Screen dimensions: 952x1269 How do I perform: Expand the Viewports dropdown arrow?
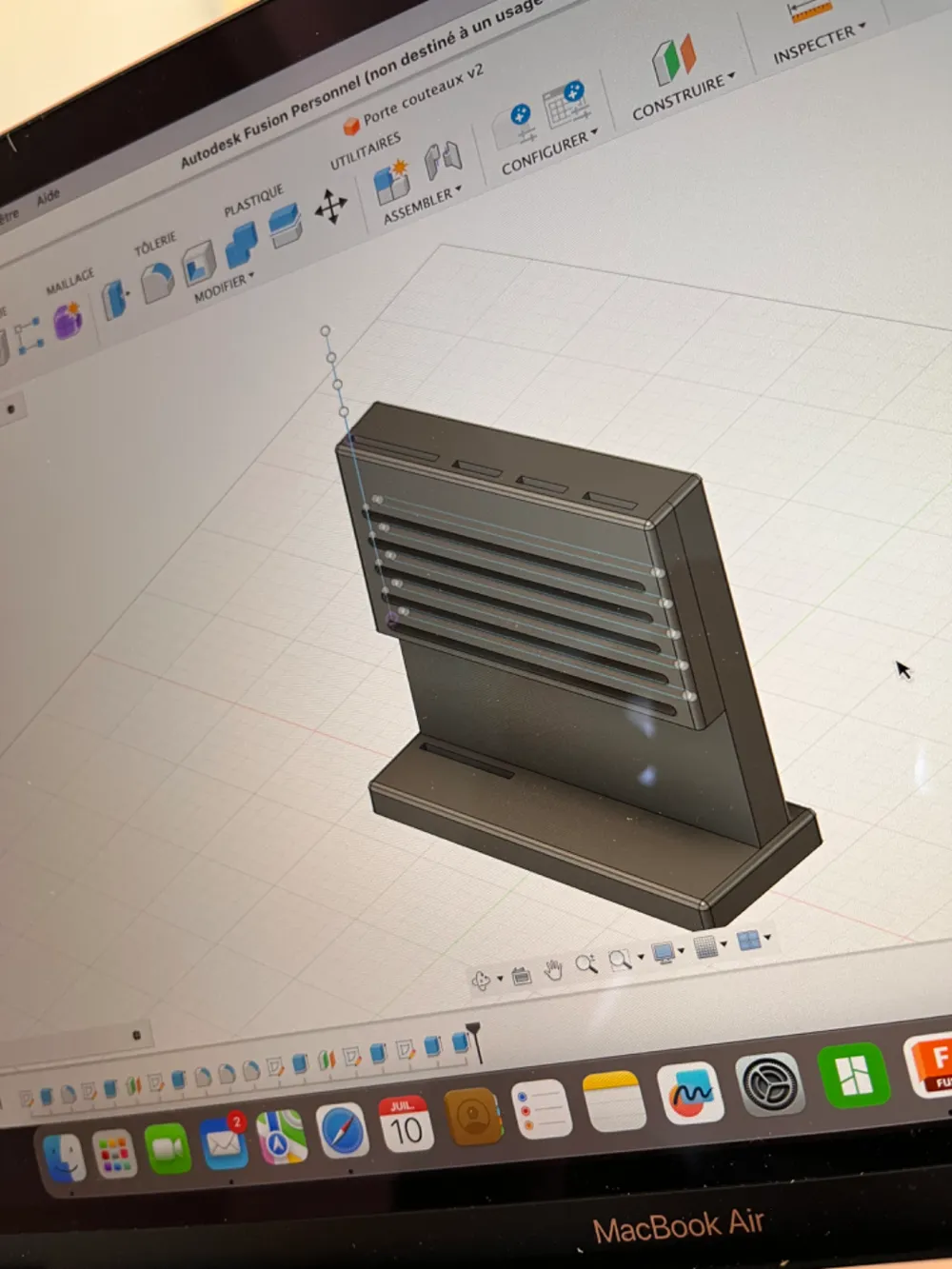coord(767,938)
